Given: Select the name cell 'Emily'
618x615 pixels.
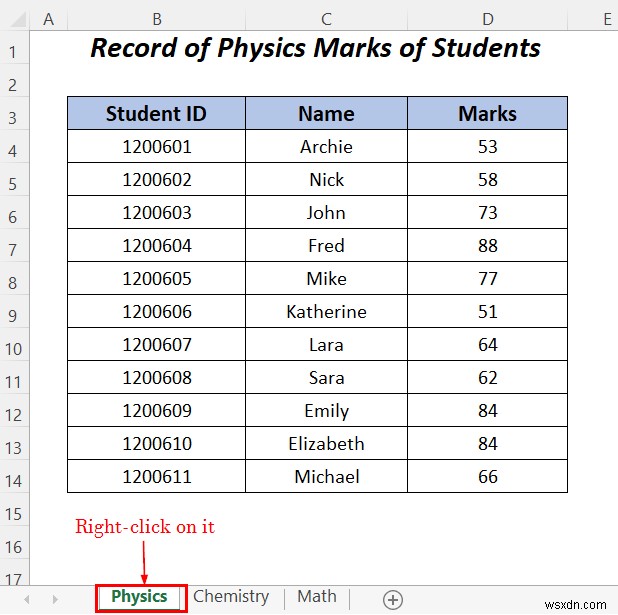Looking at the screenshot, I should 326,410.
